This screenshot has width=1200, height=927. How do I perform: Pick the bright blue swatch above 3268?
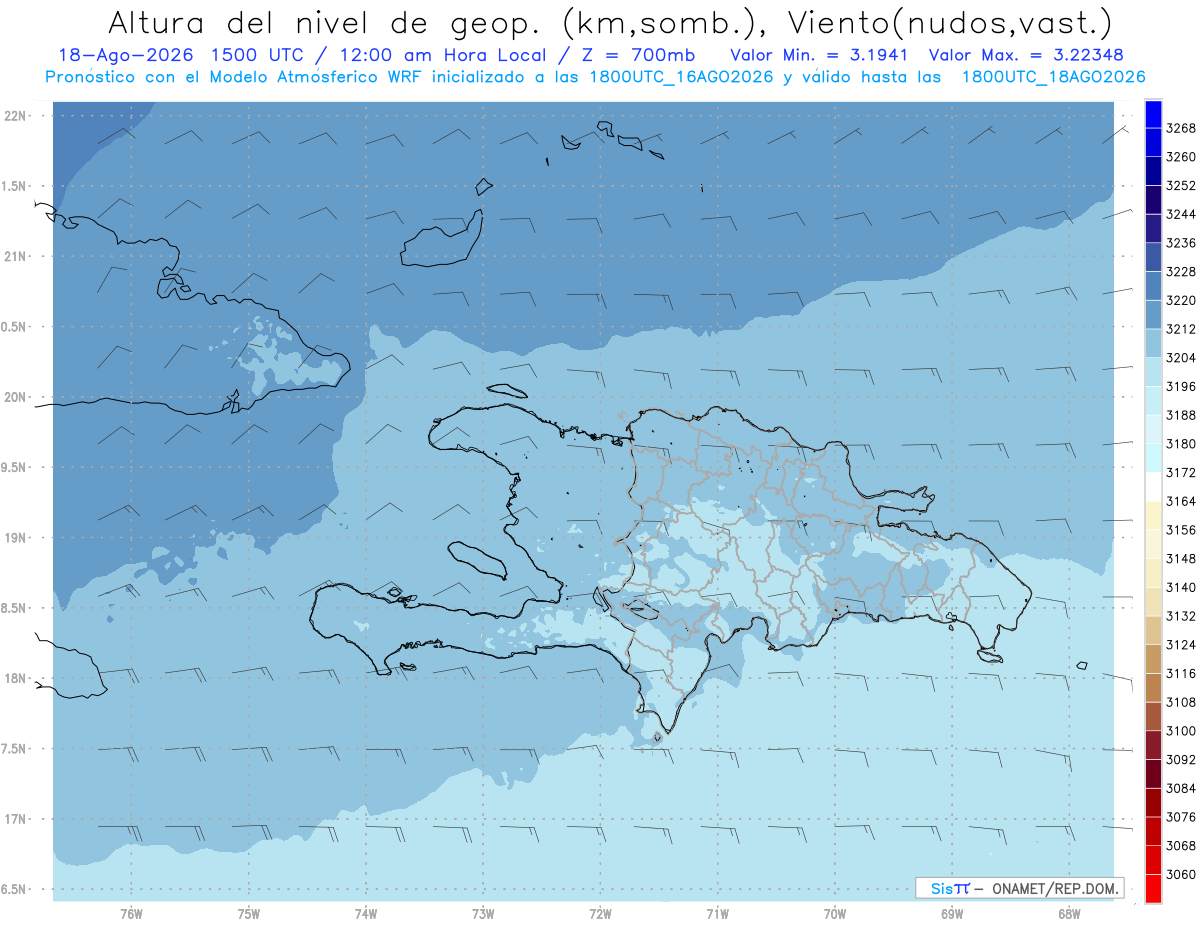[1153, 114]
